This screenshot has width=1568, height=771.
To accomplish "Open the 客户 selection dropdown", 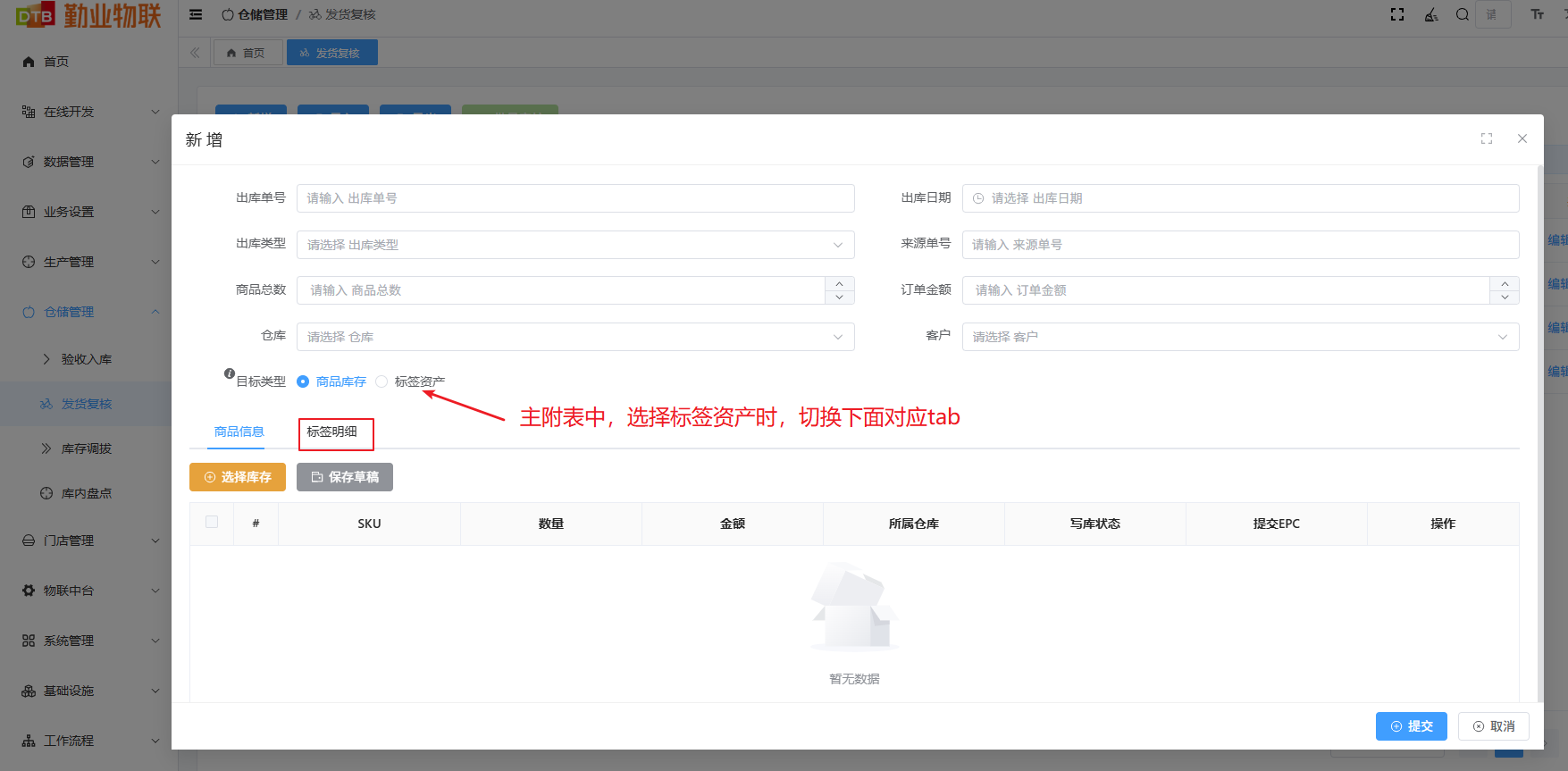I will pyautogui.click(x=1239, y=337).
